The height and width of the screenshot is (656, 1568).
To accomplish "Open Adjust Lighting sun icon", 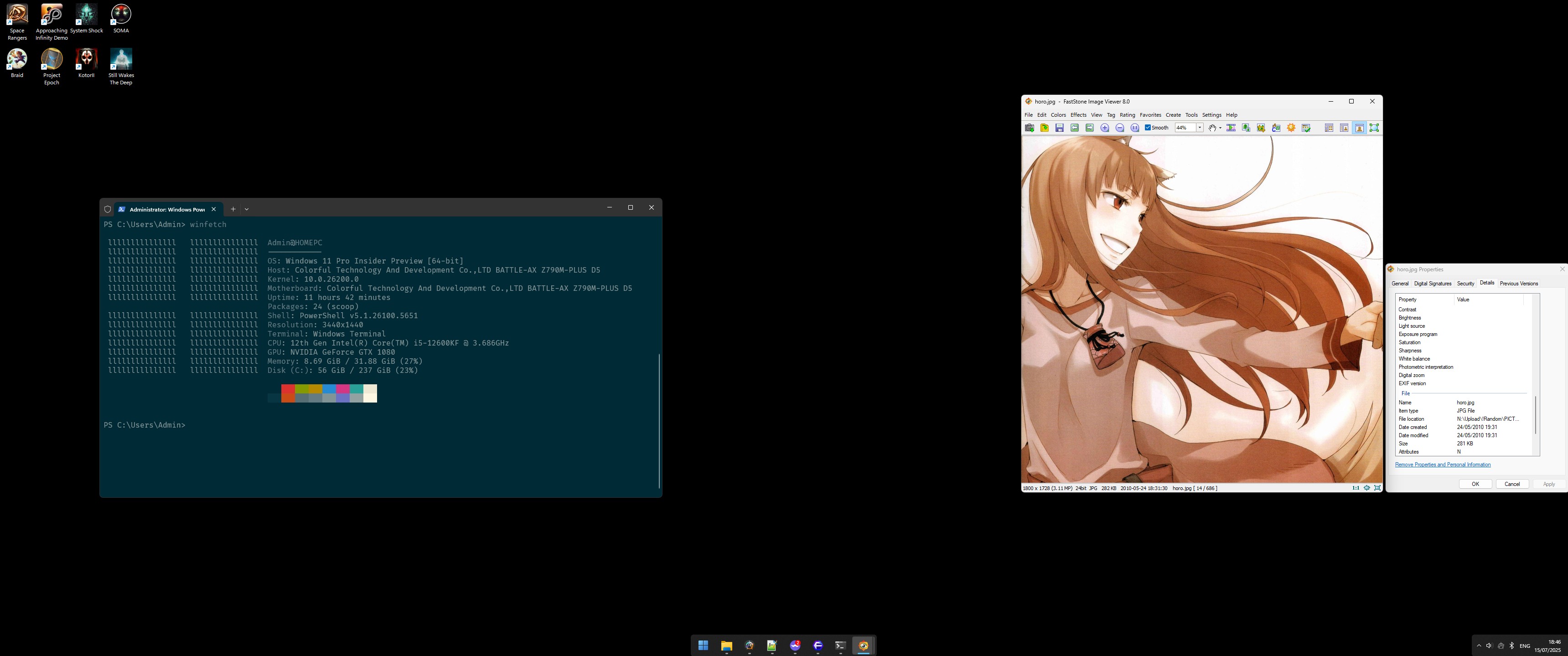I will (x=1291, y=128).
